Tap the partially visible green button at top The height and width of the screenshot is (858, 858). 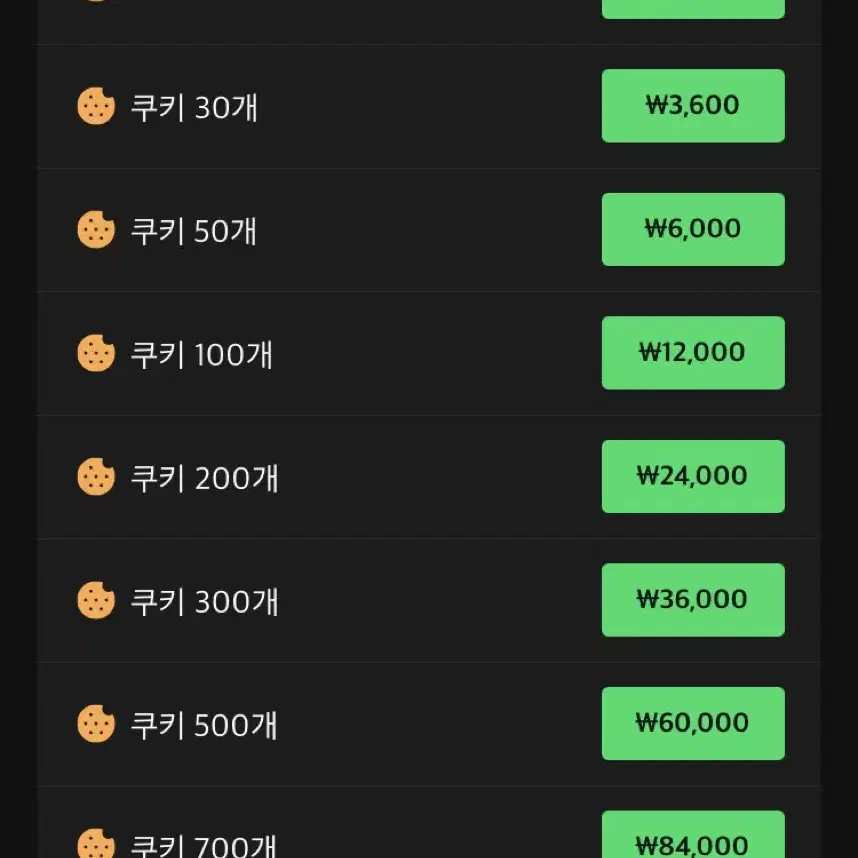coord(693,9)
